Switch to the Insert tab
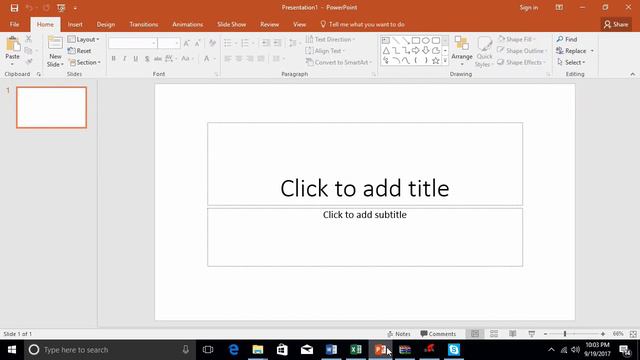 (75, 24)
